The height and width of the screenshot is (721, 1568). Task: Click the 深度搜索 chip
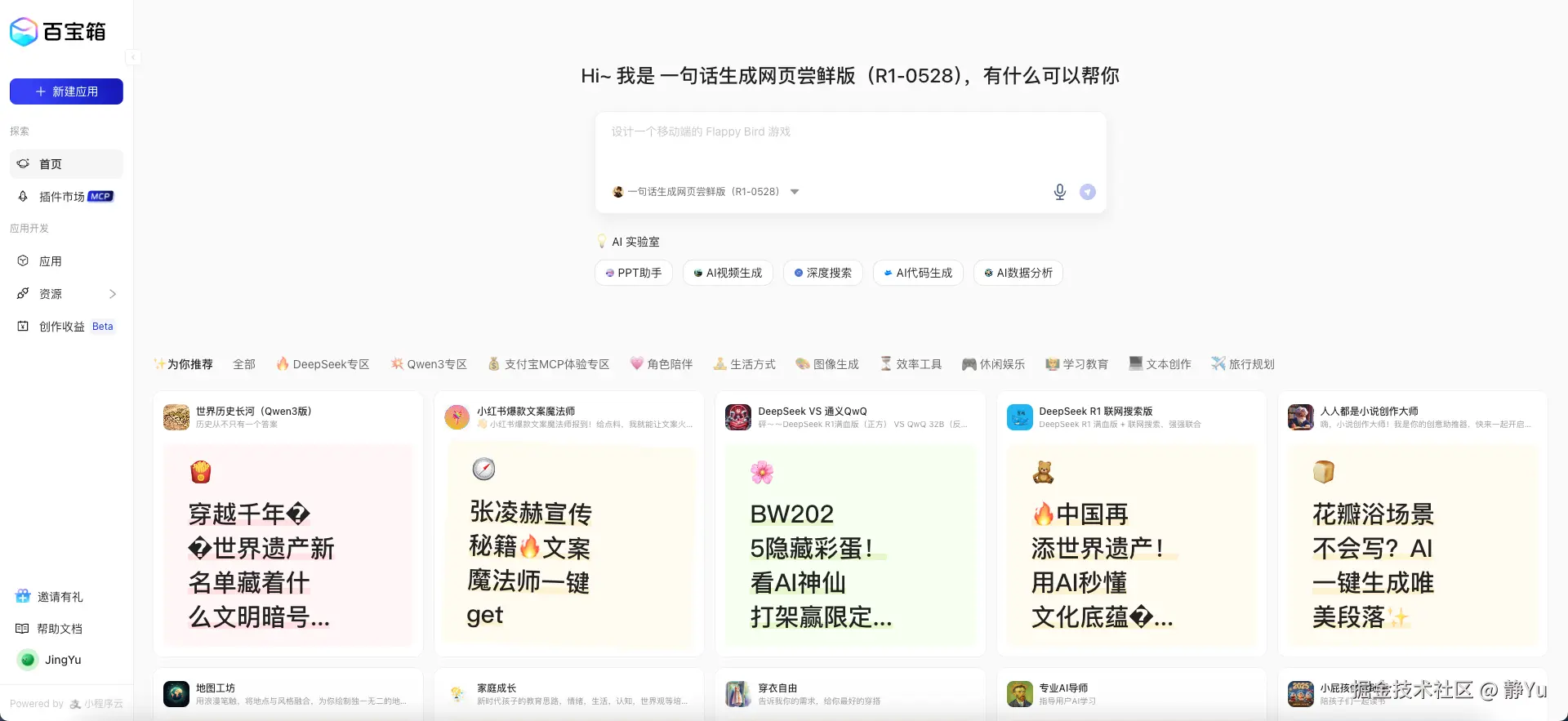[x=822, y=273]
